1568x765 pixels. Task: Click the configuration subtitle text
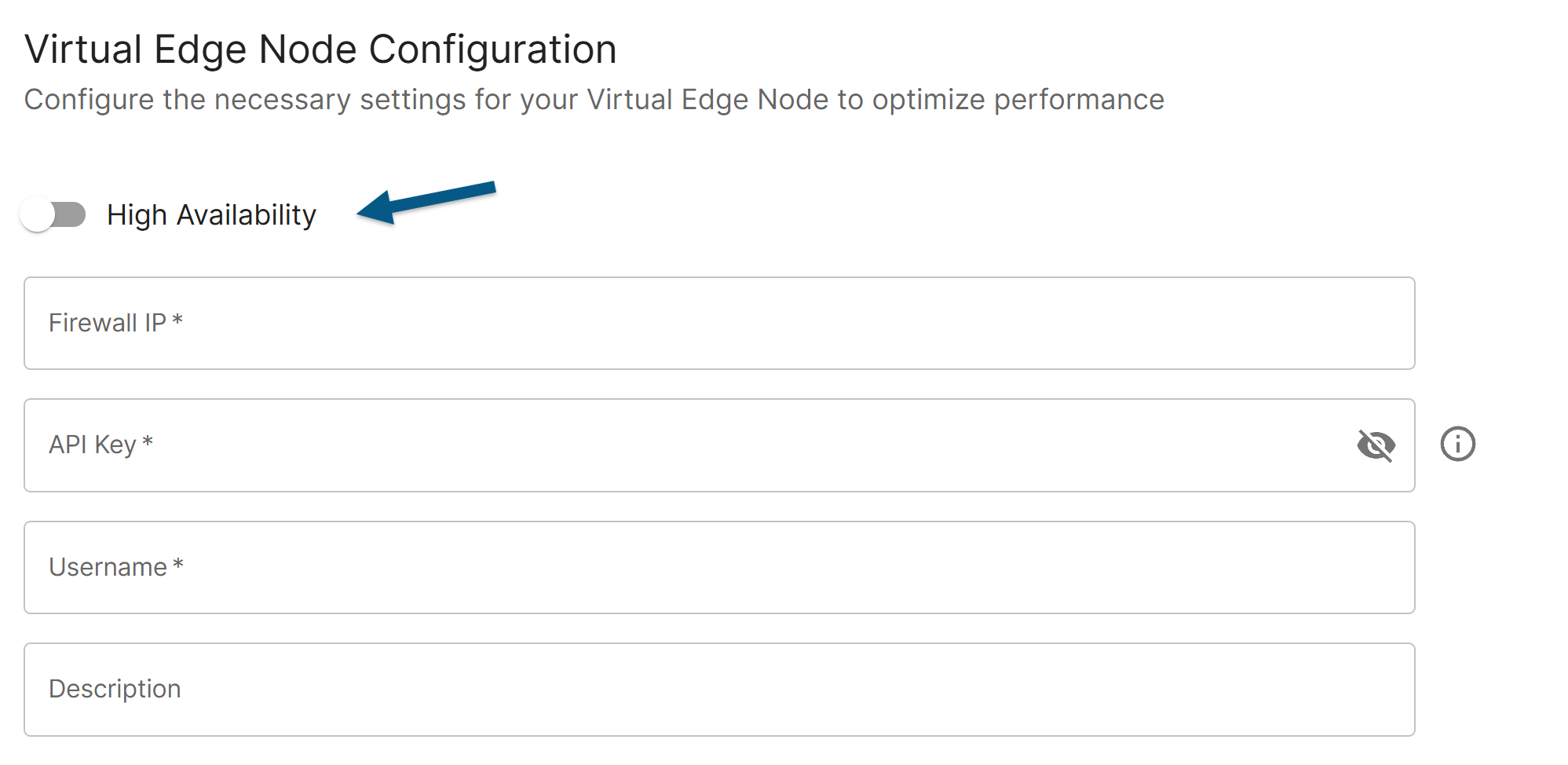[594, 100]
